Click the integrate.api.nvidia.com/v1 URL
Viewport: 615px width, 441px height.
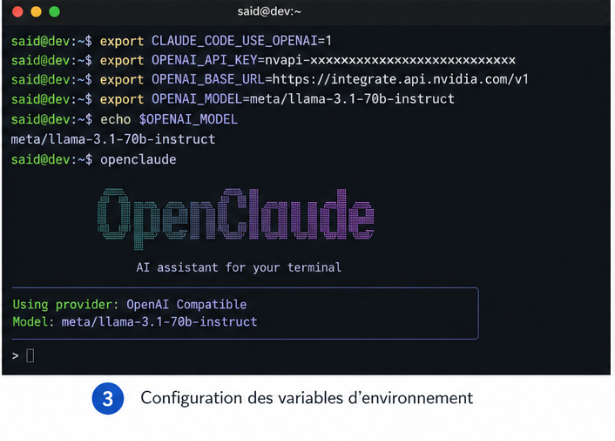(400, 80)
